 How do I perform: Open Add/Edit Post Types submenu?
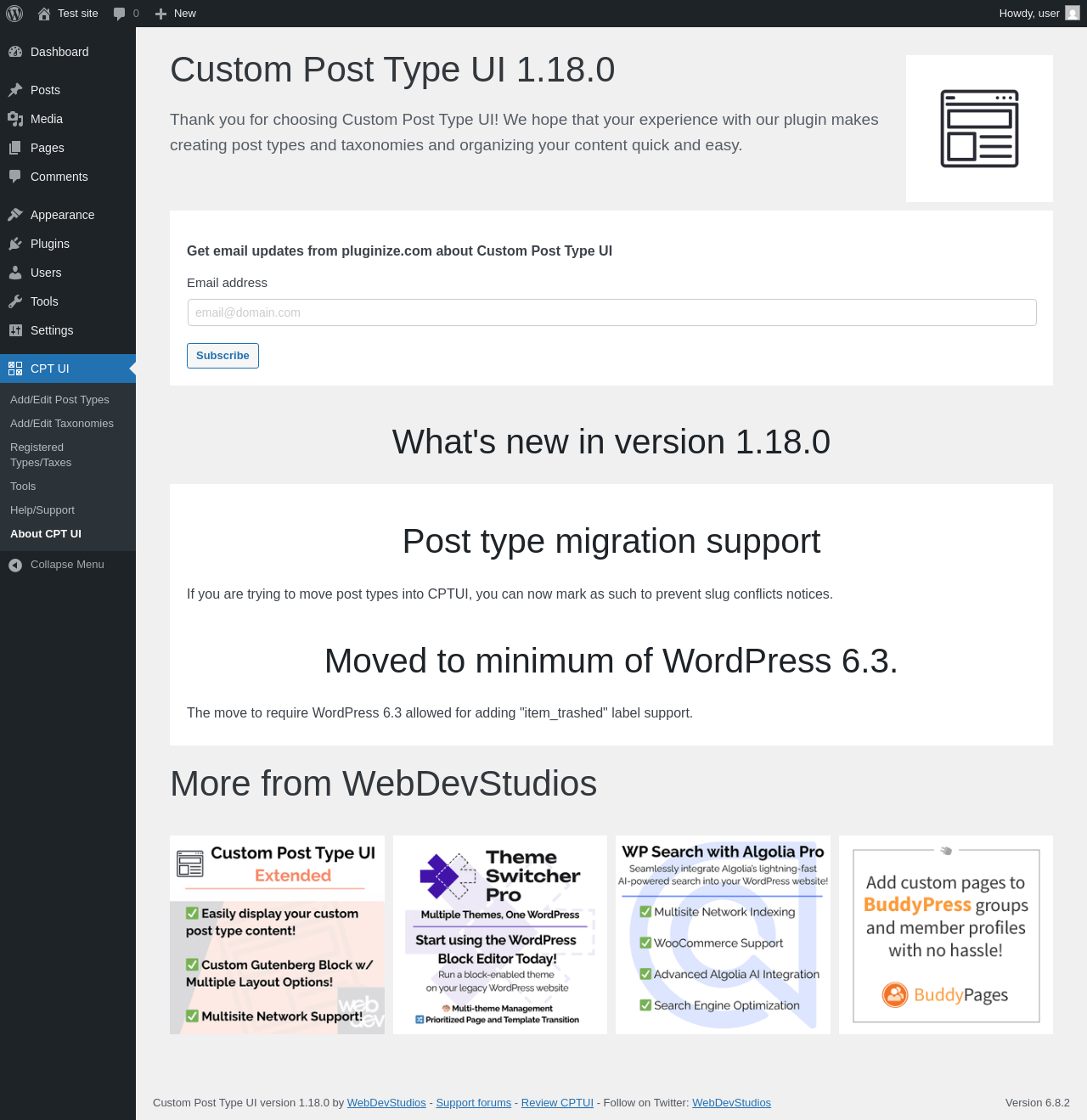click(59, 400)
